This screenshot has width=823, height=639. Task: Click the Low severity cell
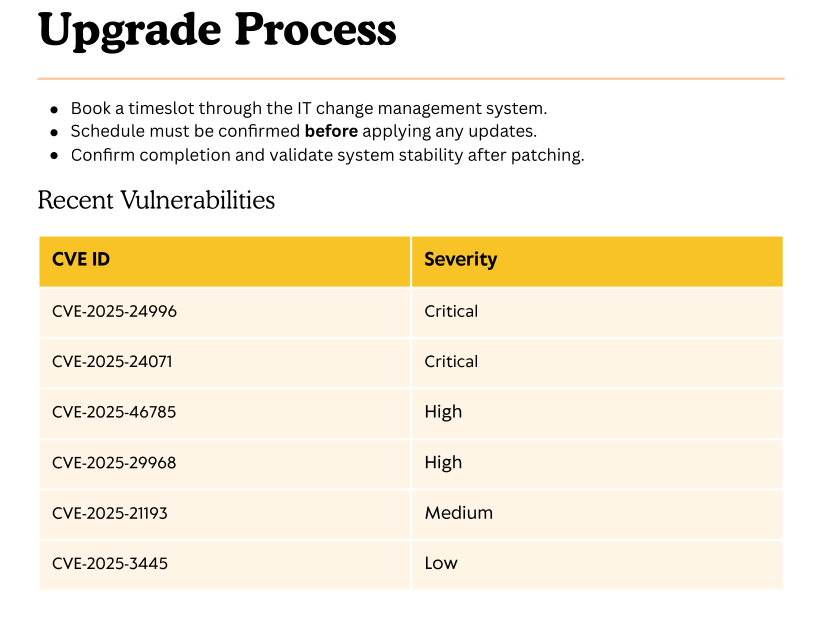pos(441,563)
